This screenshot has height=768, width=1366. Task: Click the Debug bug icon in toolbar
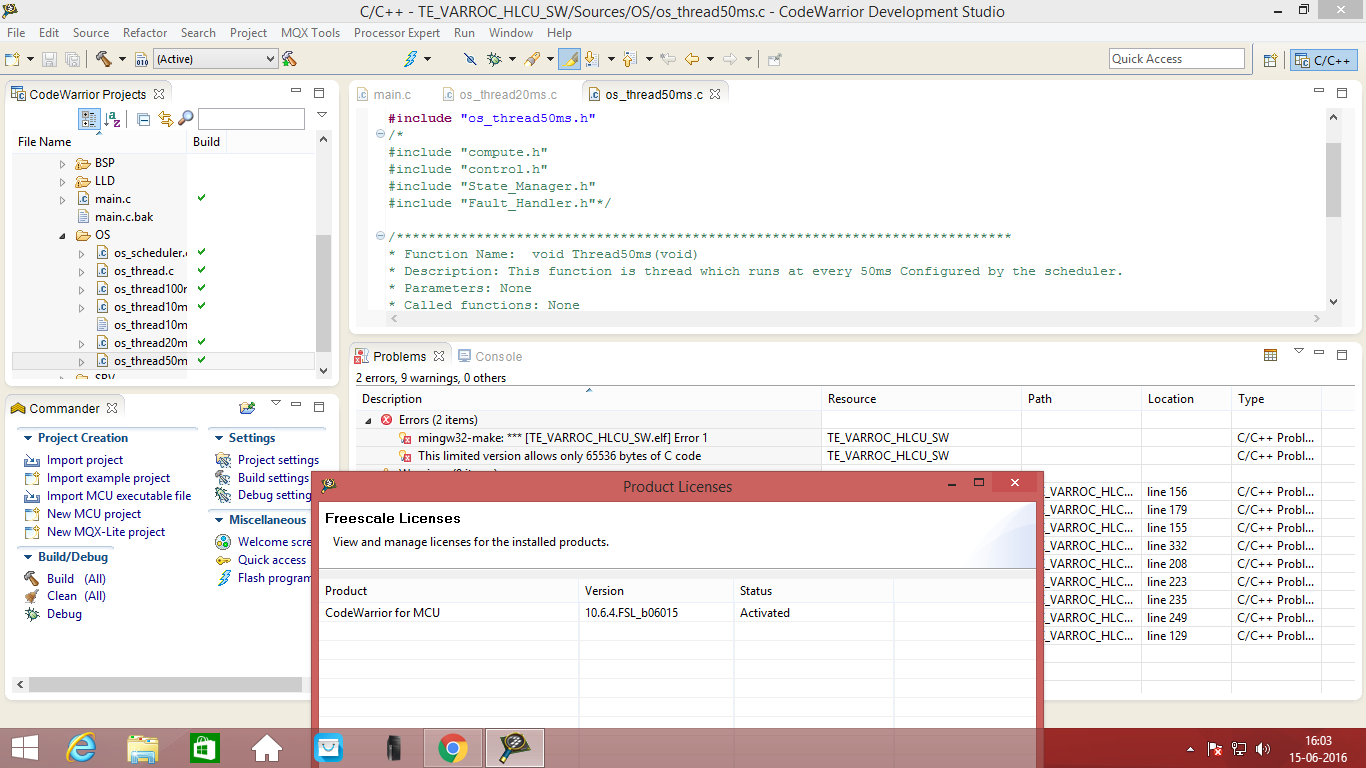[494, 59]
